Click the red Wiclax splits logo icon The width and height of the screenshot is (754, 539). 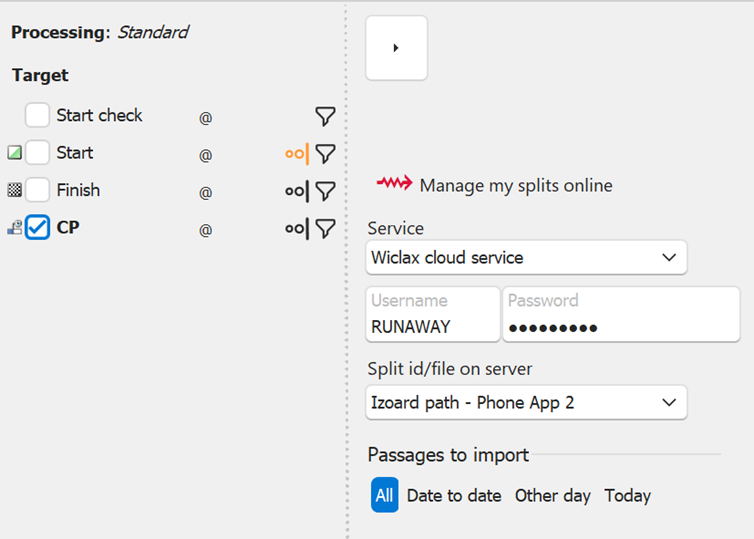tap(394, 184)
